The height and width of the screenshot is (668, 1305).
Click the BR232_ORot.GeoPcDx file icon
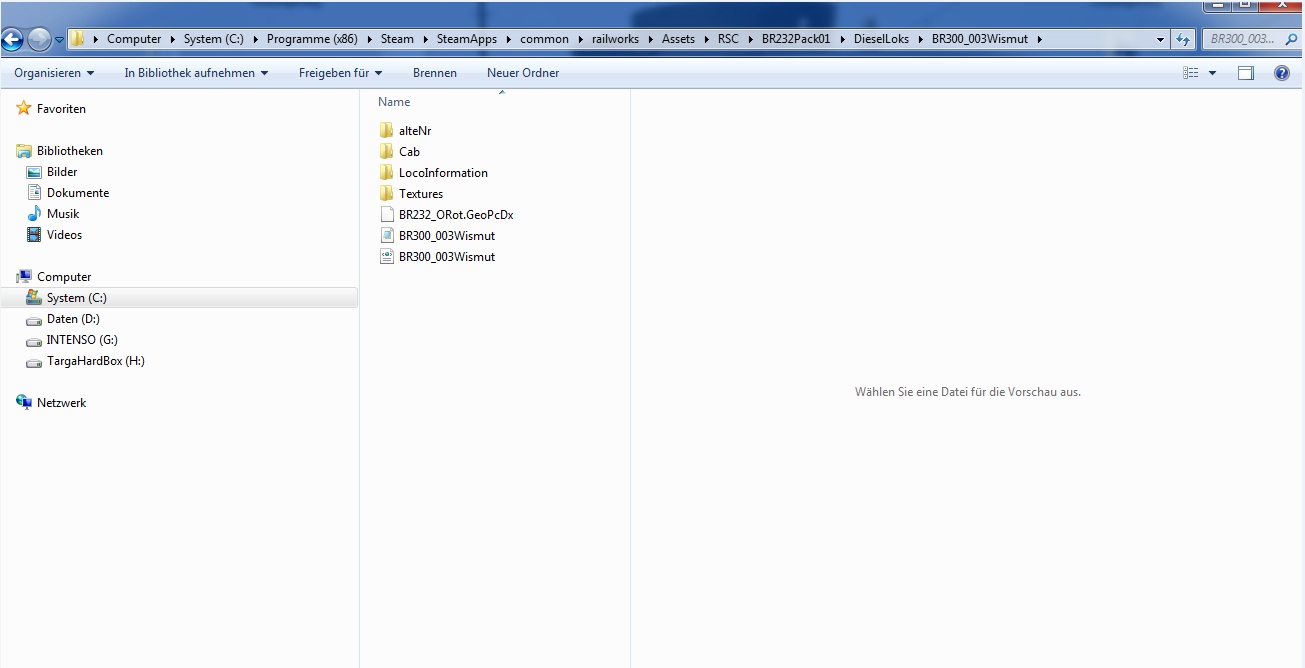coord(387,214)
